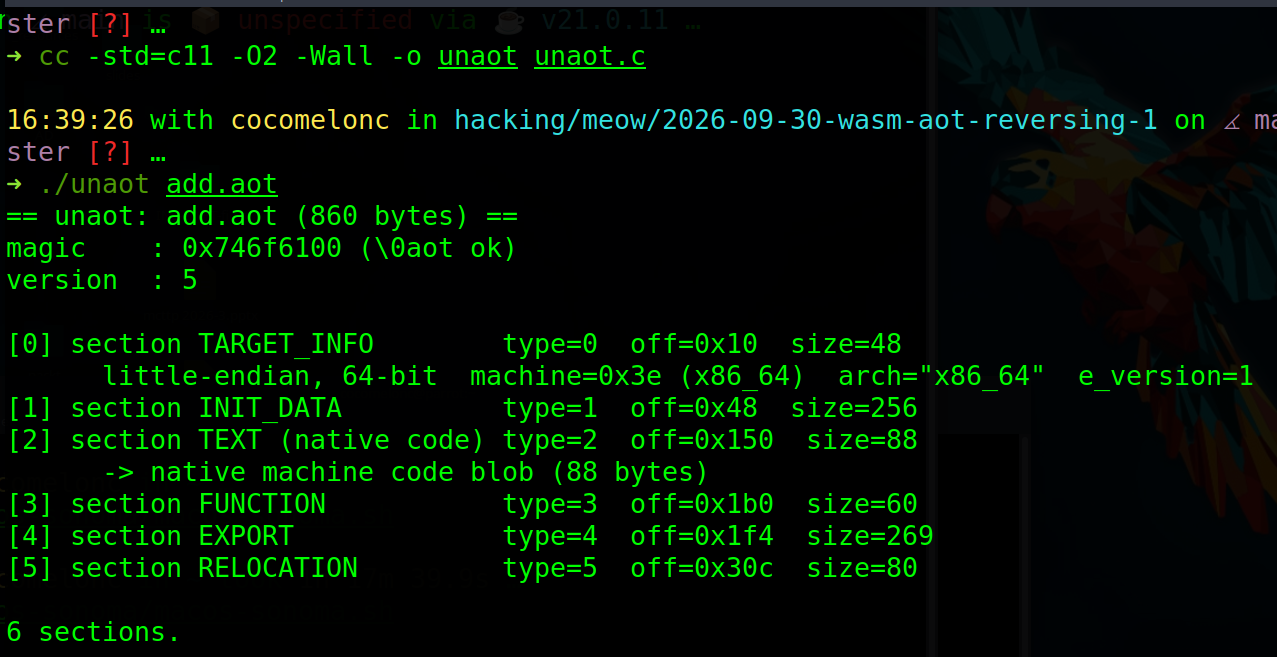Image resolution: width=1277 pixels, height=657 pixels.
Task: Select the INIT_DATA section line
Action: 462,409
